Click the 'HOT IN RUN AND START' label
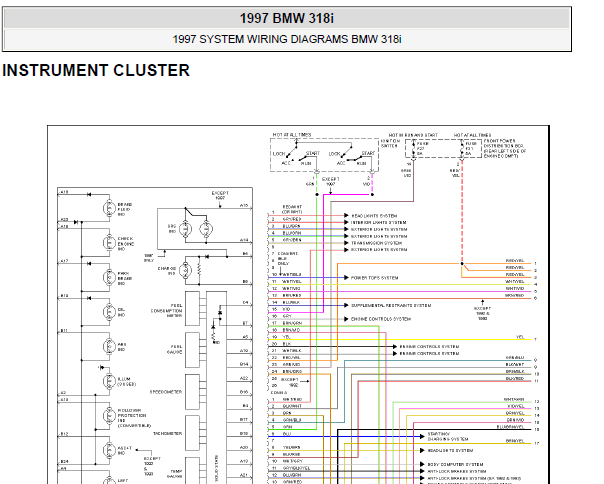Viewport: 604px width, 484px height. click(x=413, y=135)
